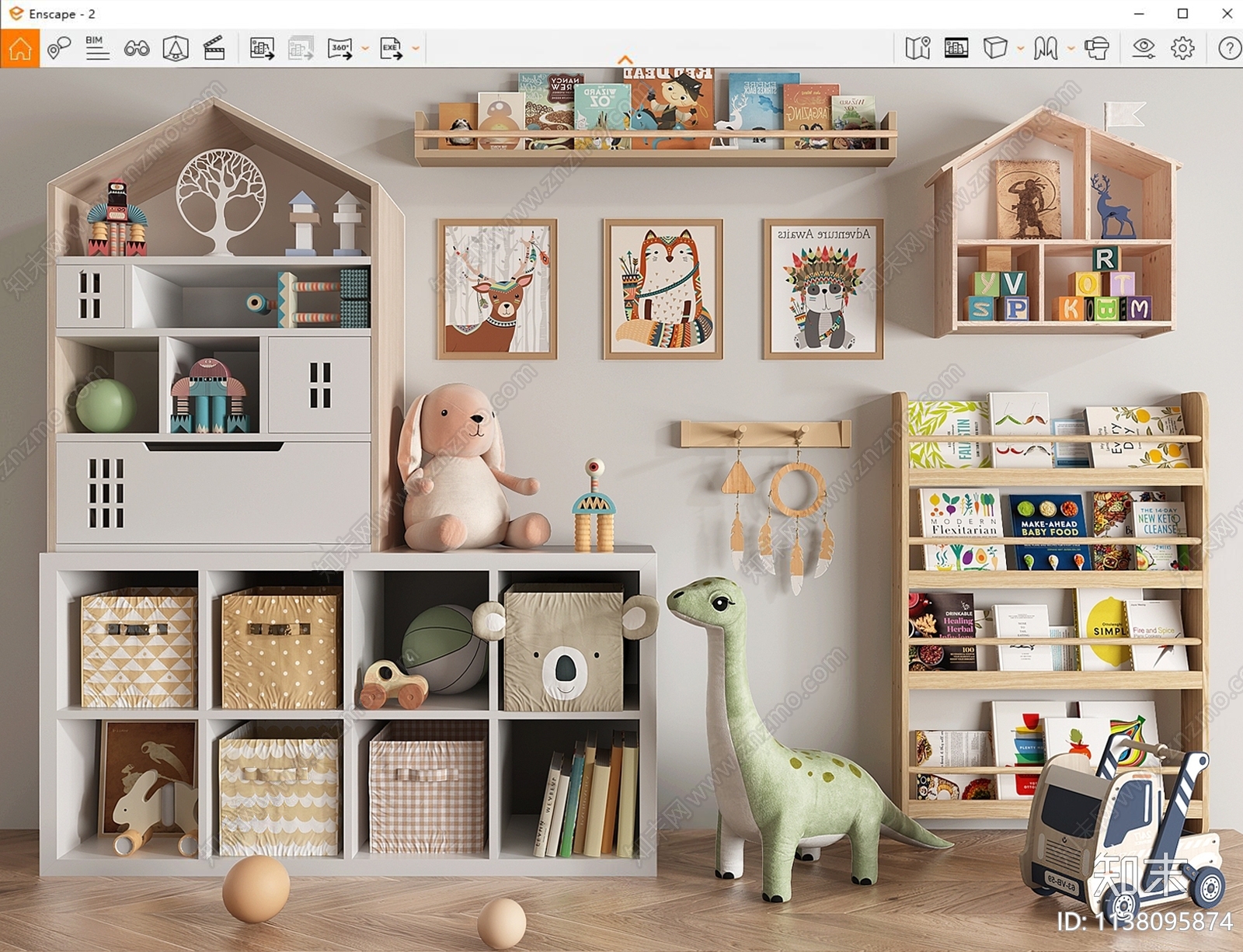Enable the Virtual Reality headset mode

[x=1096, y=48]
